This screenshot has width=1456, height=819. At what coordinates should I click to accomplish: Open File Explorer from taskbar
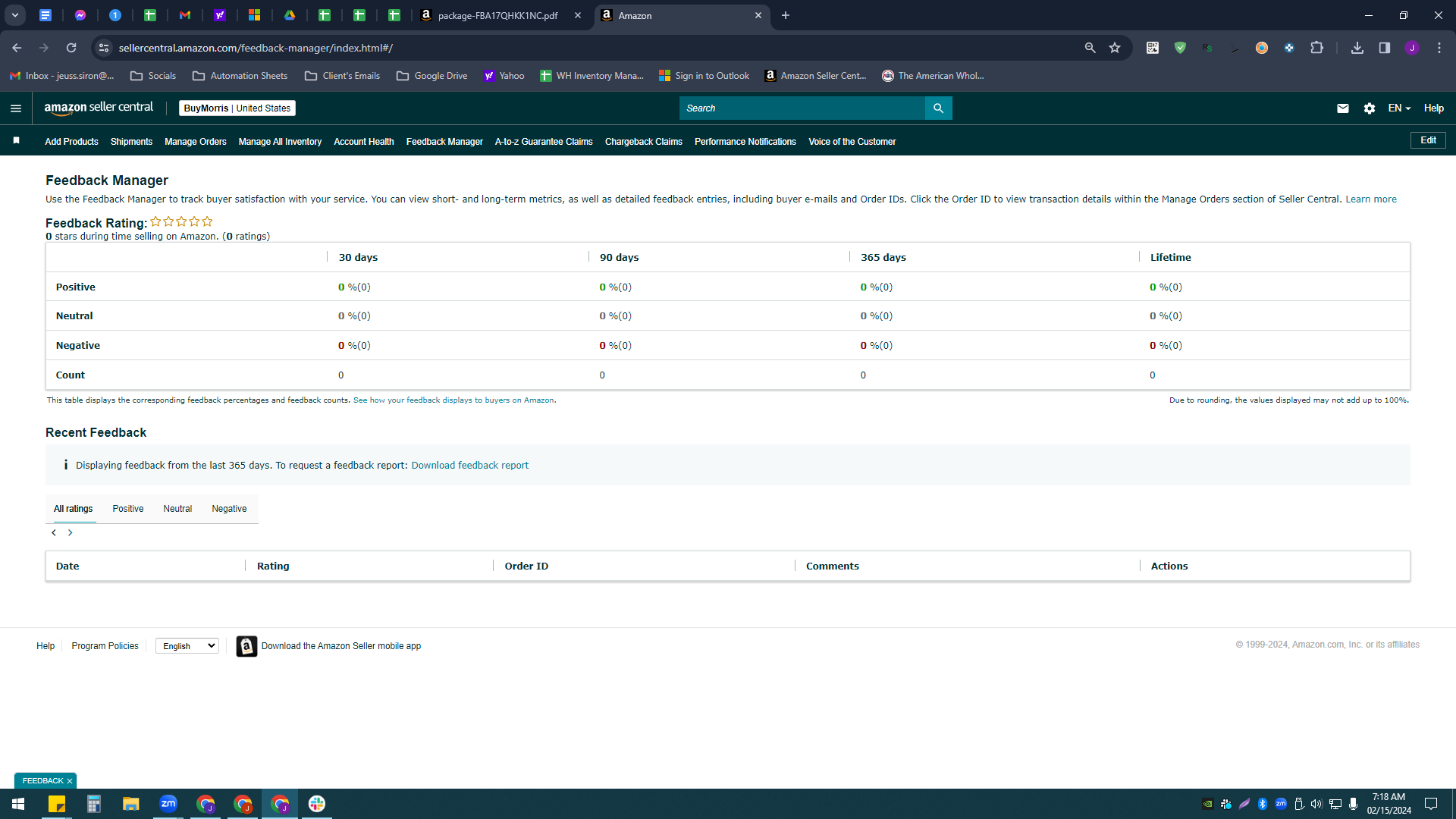[x=131, y=804]
